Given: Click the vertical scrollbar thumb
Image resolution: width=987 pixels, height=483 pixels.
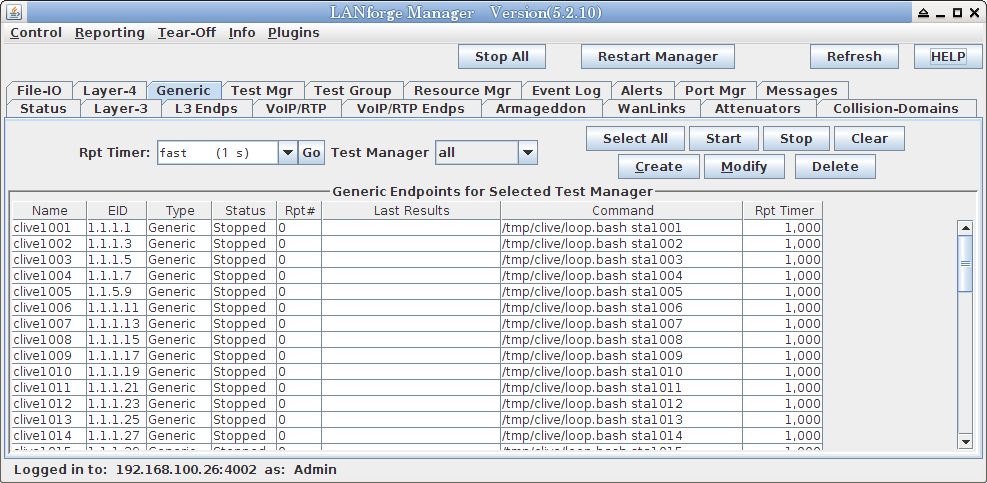Looking at the screenshot, I should (965, 263).
